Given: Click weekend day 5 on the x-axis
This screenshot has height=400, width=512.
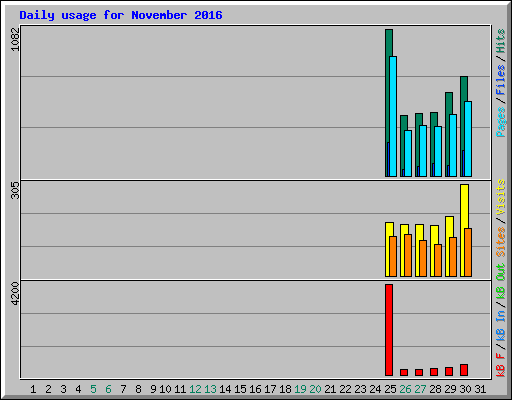Looking at the screenshot, I should click(93, 389).
